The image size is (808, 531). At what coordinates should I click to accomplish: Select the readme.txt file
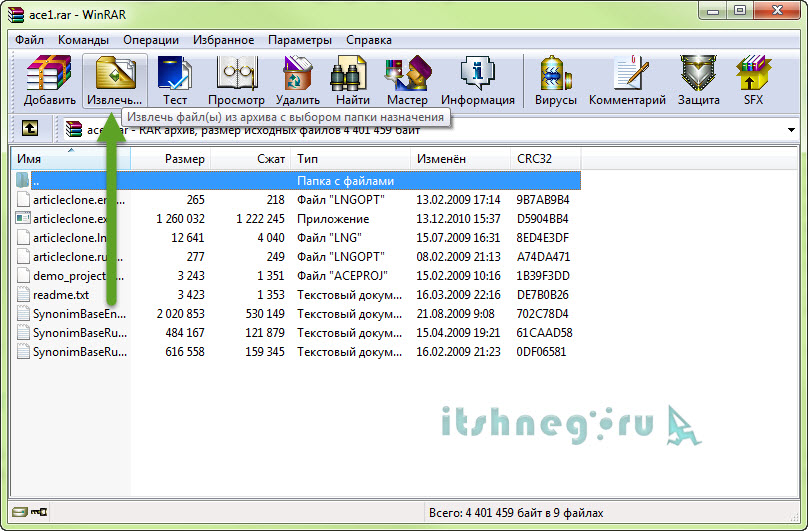coord(61,295)
